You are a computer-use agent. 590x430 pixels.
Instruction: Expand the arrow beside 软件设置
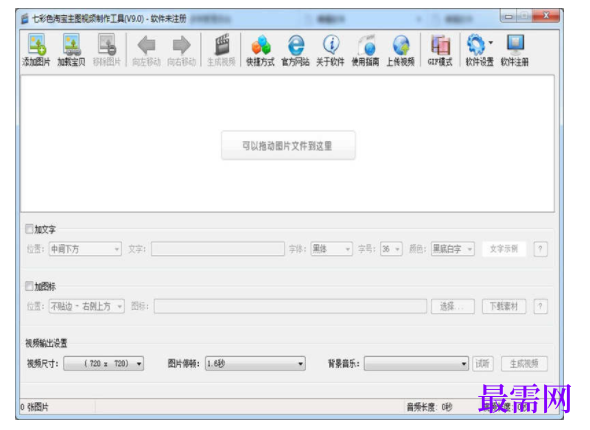pyautogui.click(x=491, y=43)
